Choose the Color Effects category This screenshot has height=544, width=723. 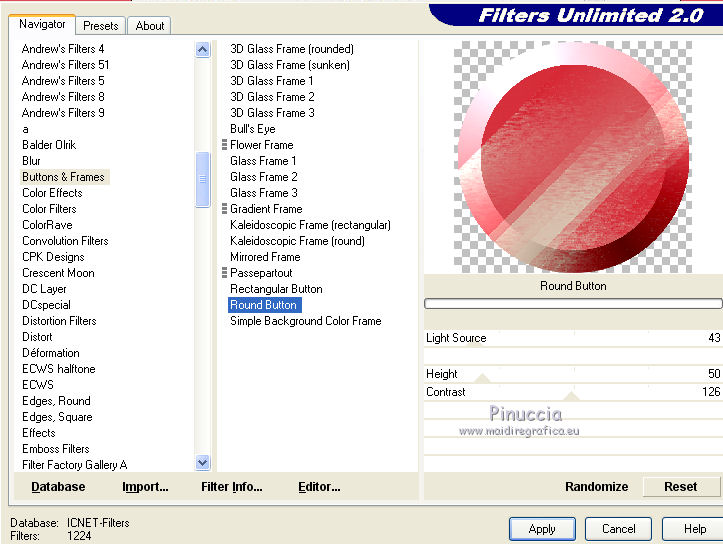(52, 193)
